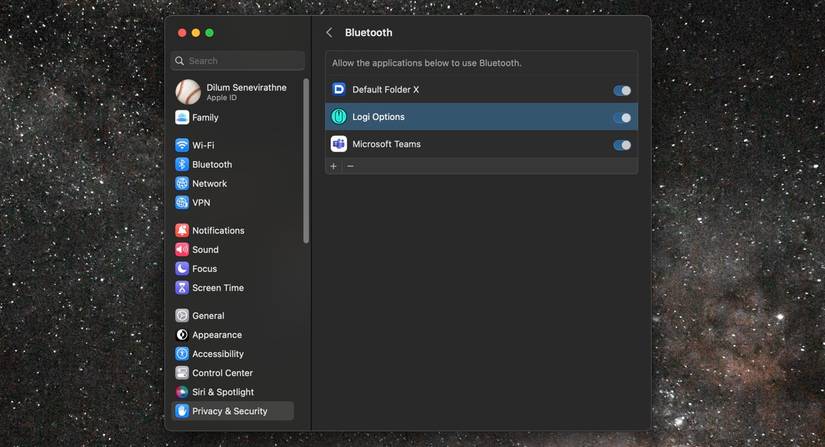Select Family label in sidebar
This screenshot has height=447, width=825.
[205, 117]
